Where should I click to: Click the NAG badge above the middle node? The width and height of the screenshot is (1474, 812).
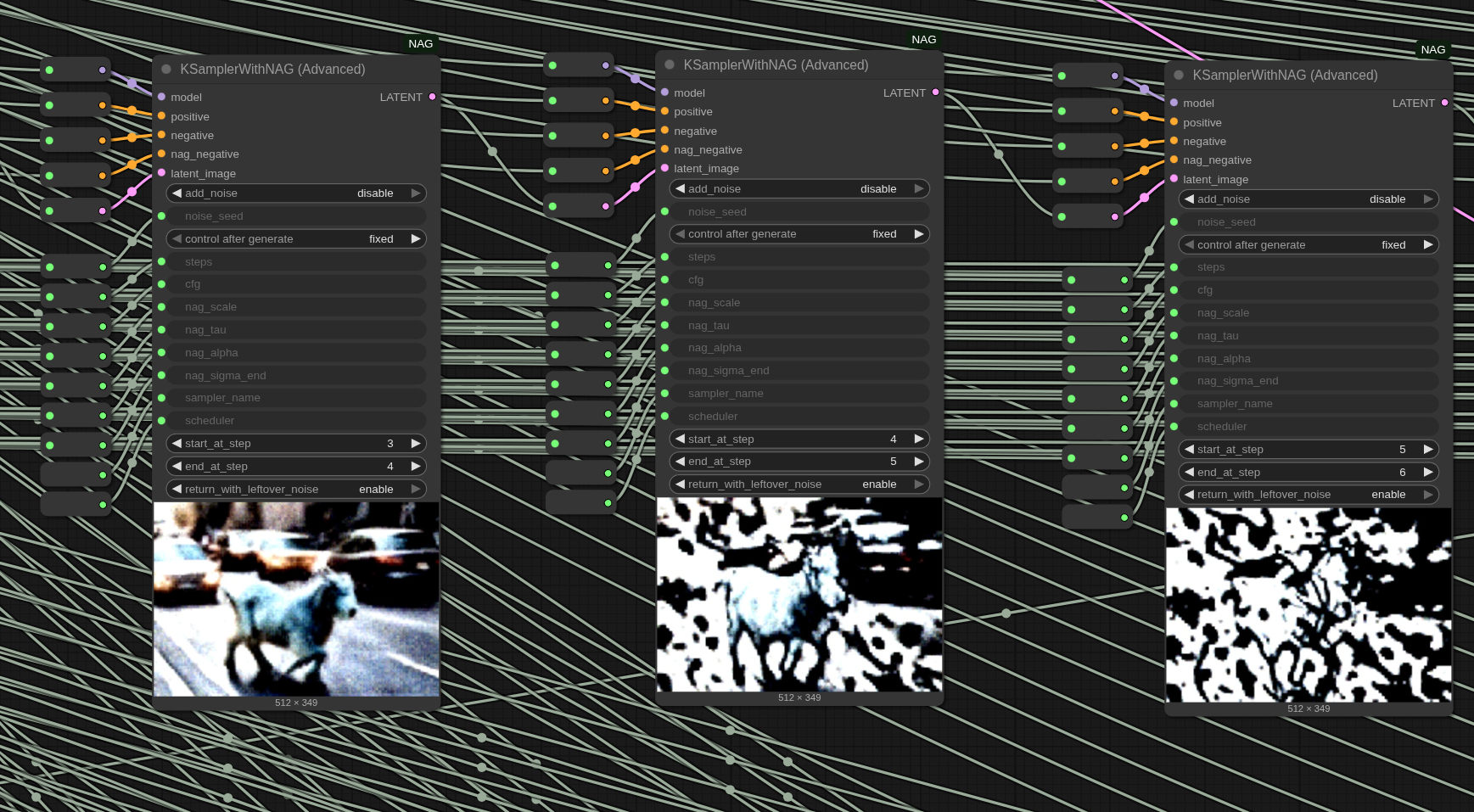coord(924,40)
